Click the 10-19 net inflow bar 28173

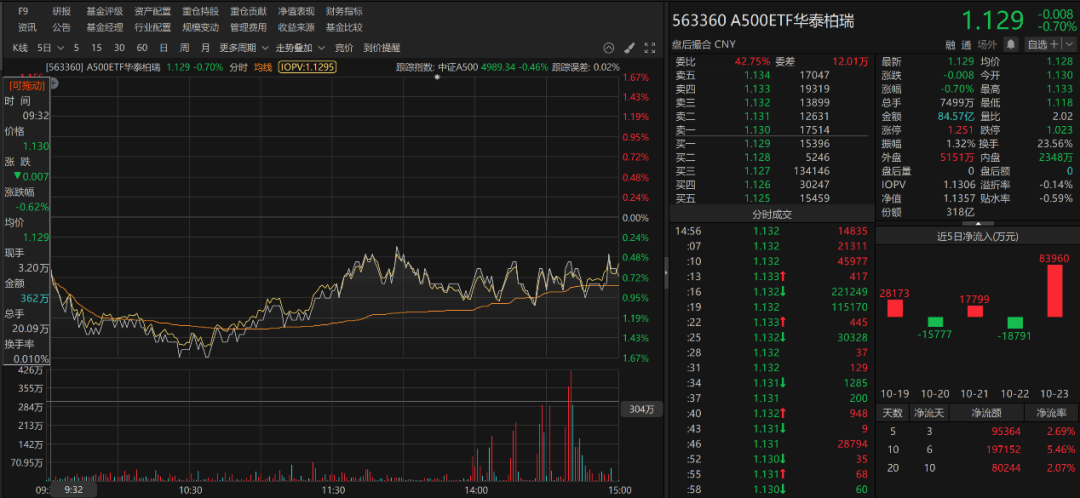(x=894, y=308)
